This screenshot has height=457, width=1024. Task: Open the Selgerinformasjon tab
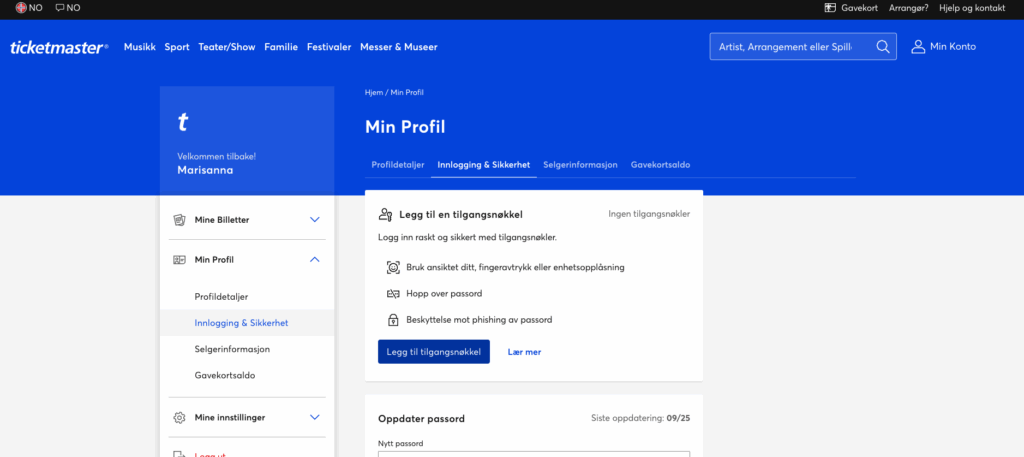pyautogui.click(x=580, y=164)
